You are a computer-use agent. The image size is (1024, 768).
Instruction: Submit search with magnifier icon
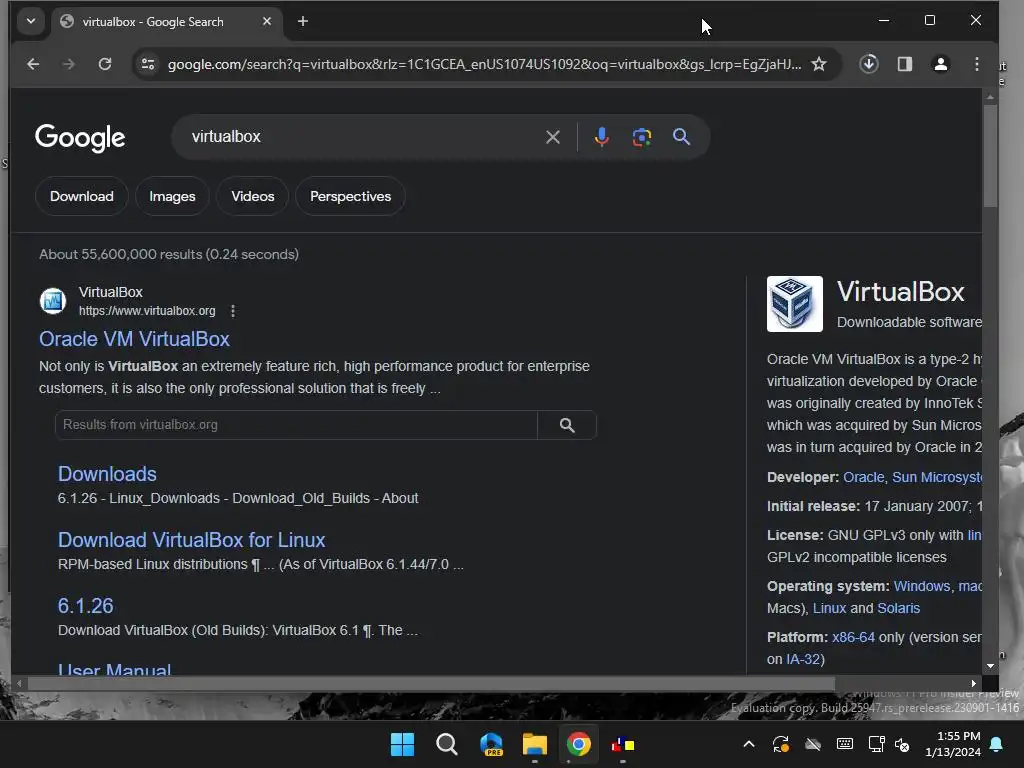(x=681, y=137)
